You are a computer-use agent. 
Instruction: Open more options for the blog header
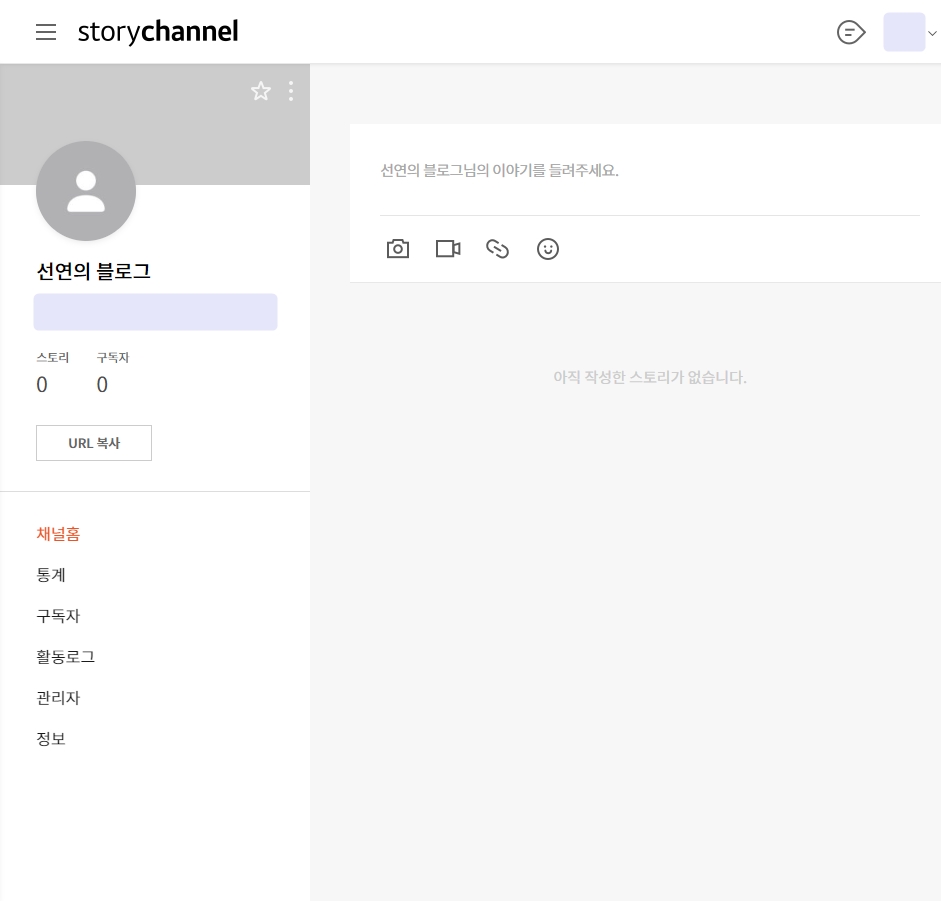pos(291,91)
